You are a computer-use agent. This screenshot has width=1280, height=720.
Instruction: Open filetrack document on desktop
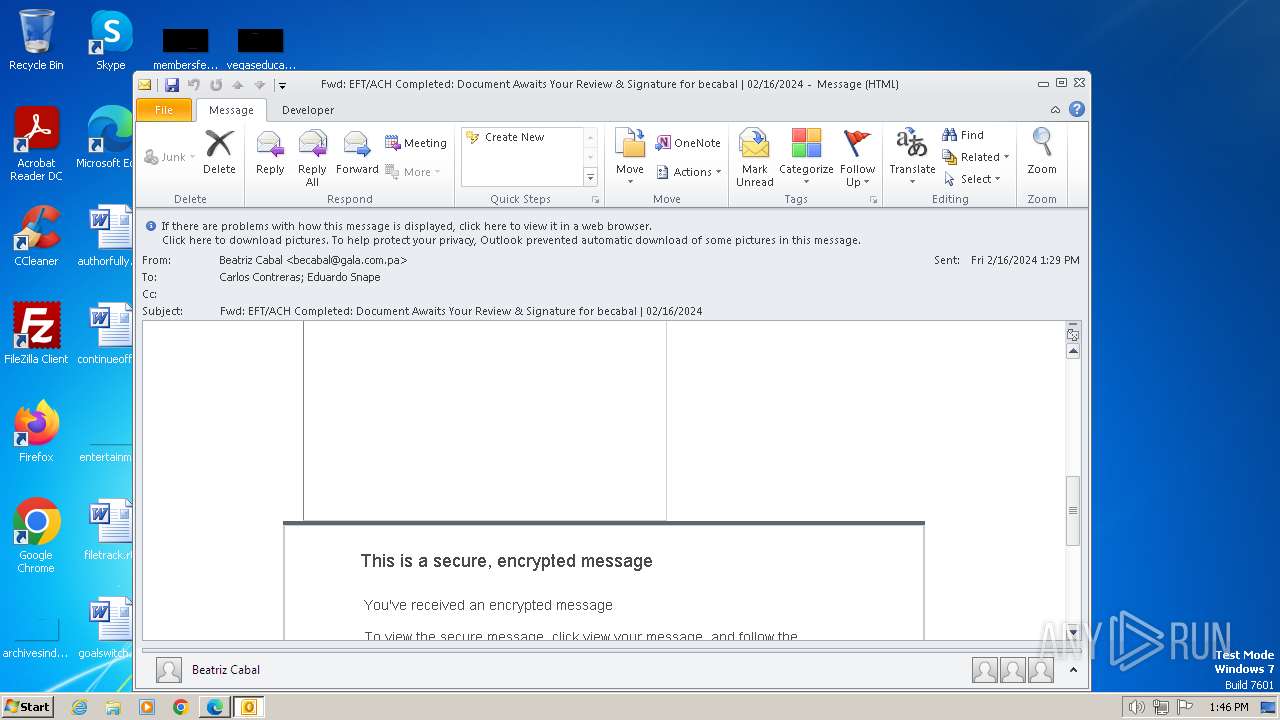coord(108,530)
